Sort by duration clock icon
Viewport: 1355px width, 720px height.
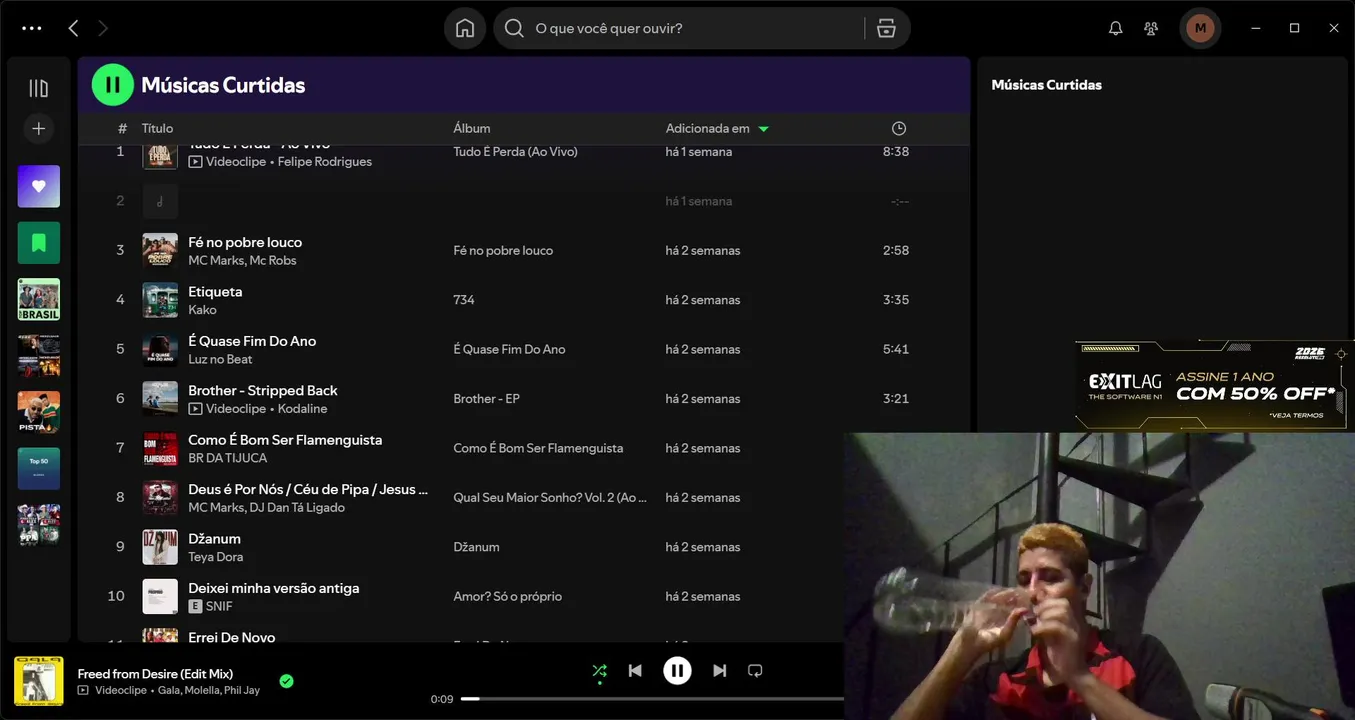coord(899,128)
